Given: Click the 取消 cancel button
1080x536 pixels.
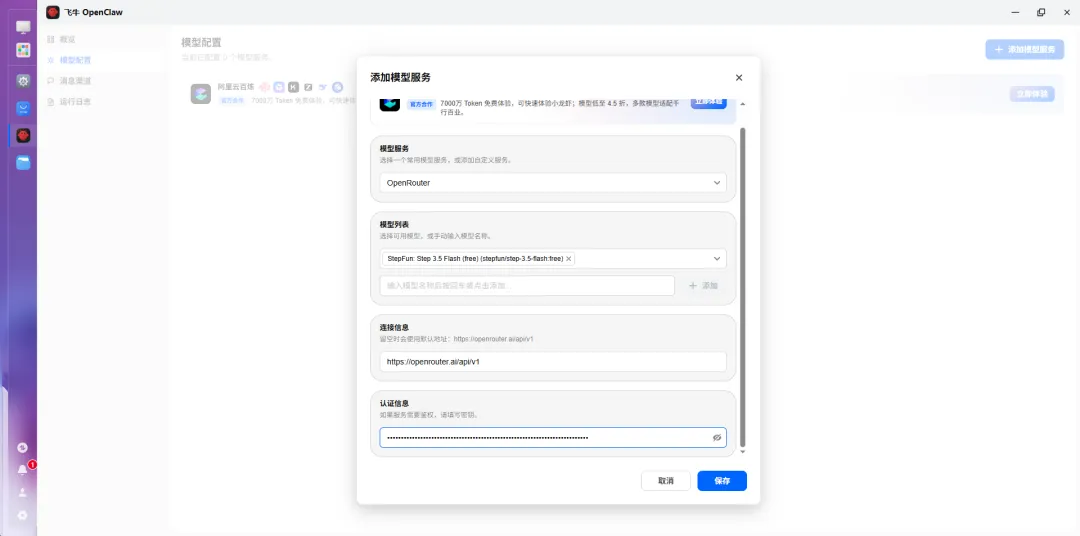Looking at the screenshot, I should [665, 481].
